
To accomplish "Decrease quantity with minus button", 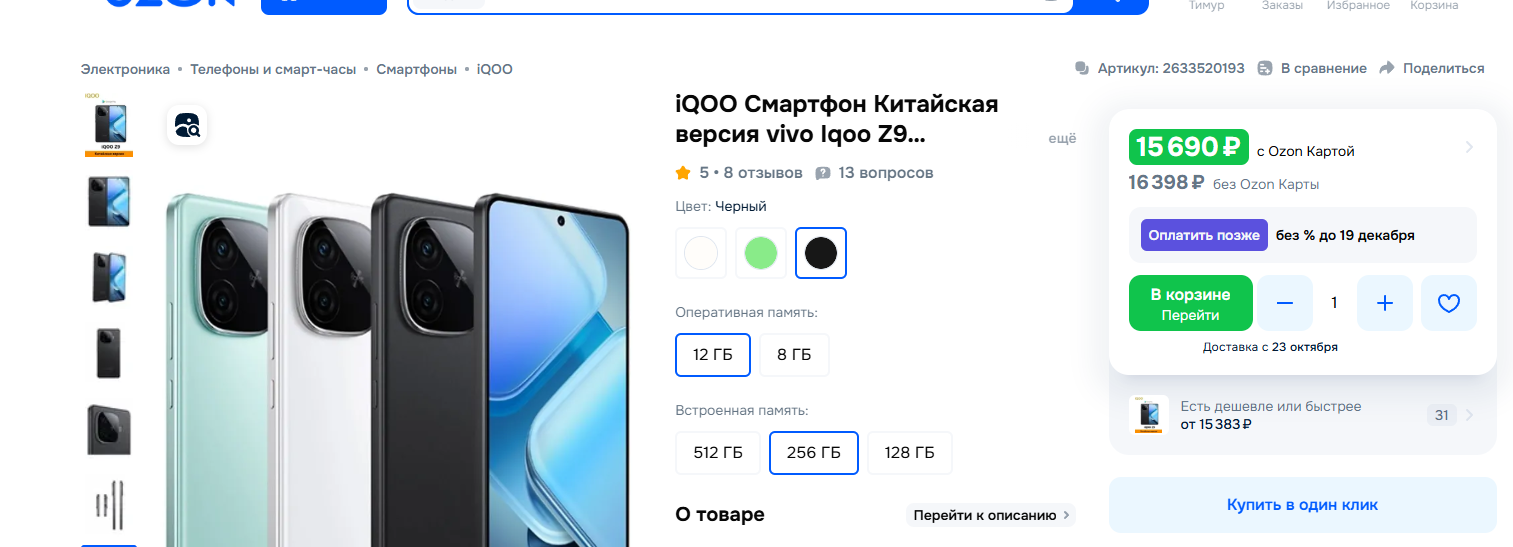I will tap(1285, 303).
